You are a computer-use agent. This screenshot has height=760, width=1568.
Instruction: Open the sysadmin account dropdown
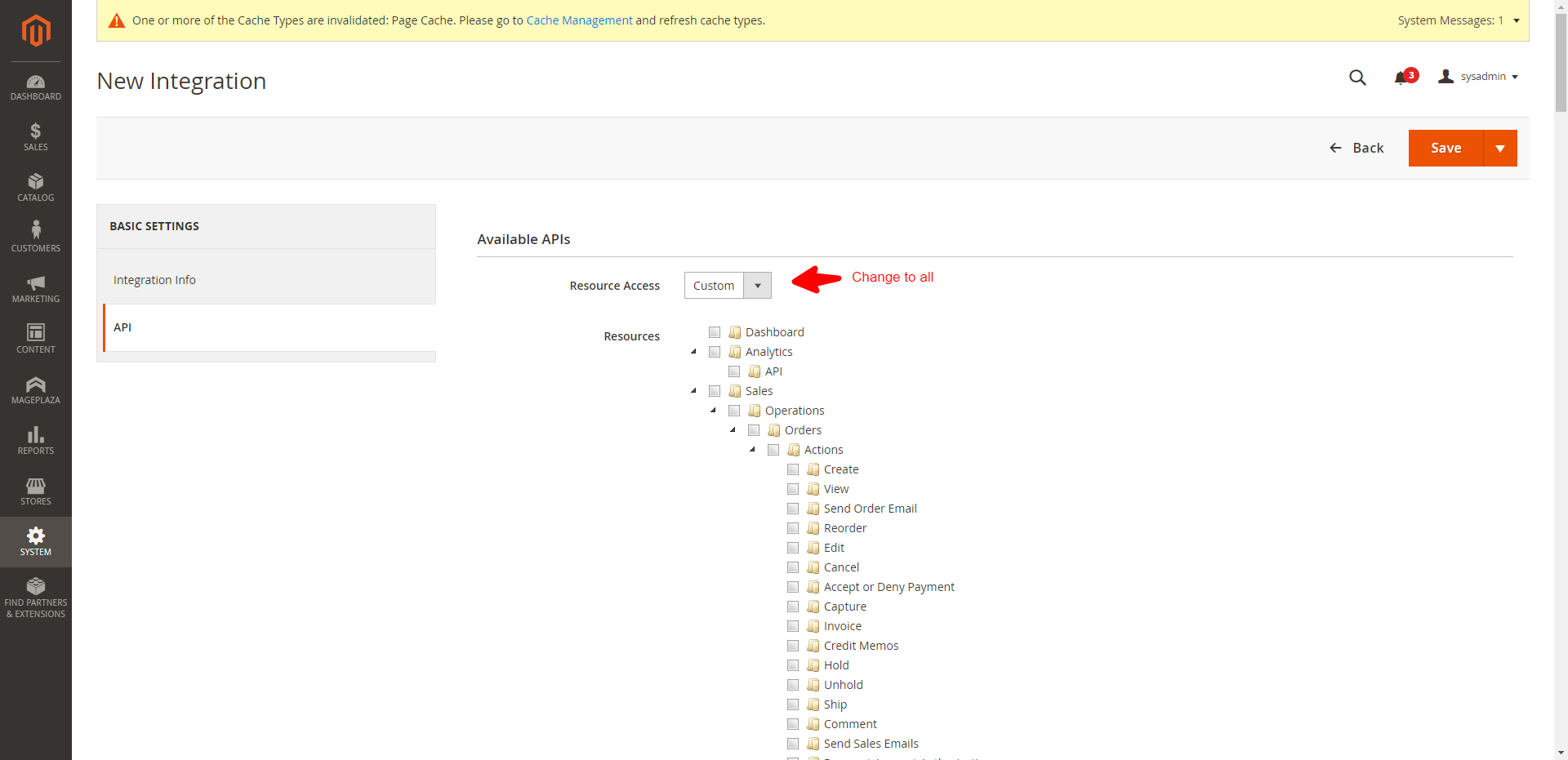tap(1479, 77)
